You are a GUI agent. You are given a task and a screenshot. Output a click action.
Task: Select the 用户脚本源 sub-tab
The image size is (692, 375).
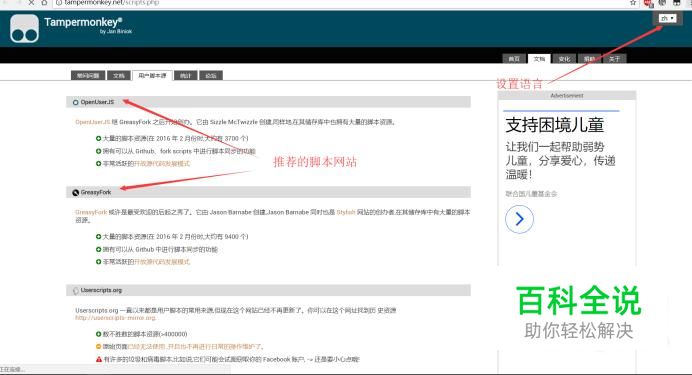152,75
